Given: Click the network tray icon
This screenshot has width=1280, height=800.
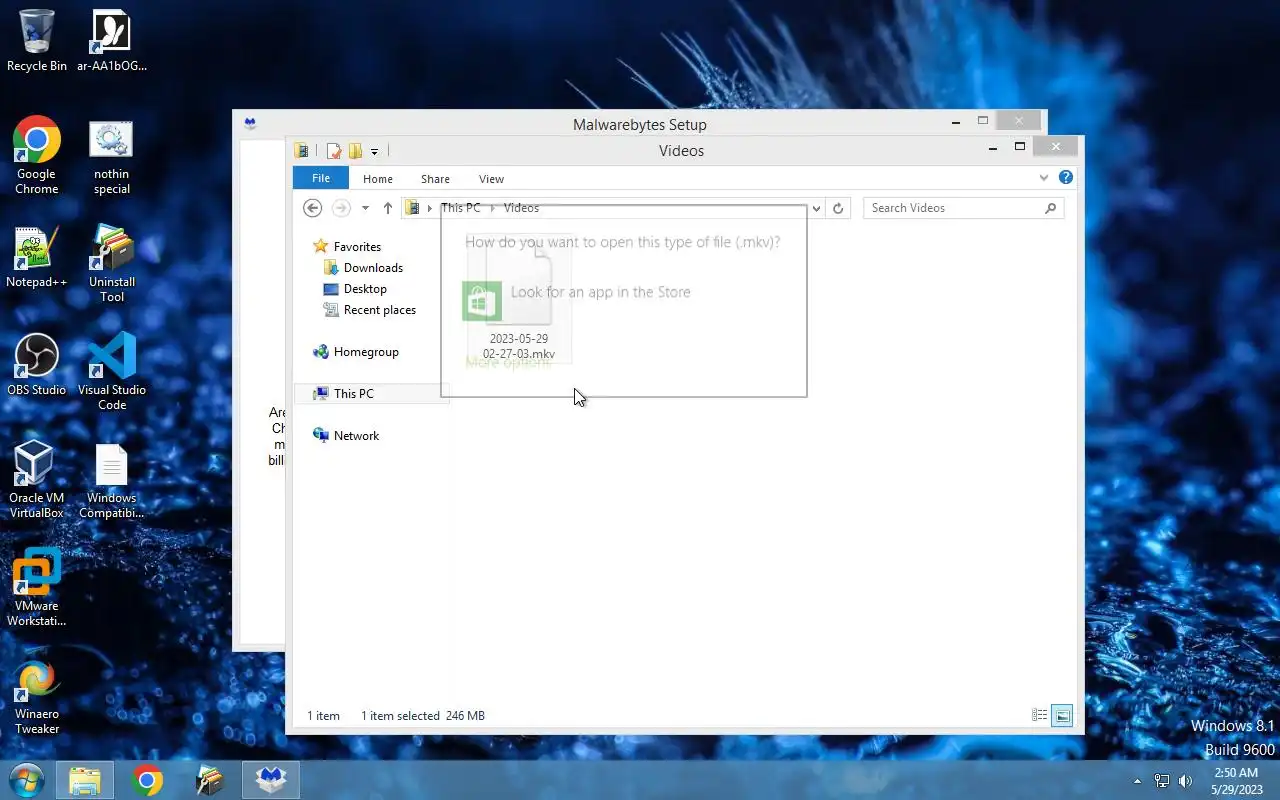Looking at the screenshot, I should click(1162, 781).
